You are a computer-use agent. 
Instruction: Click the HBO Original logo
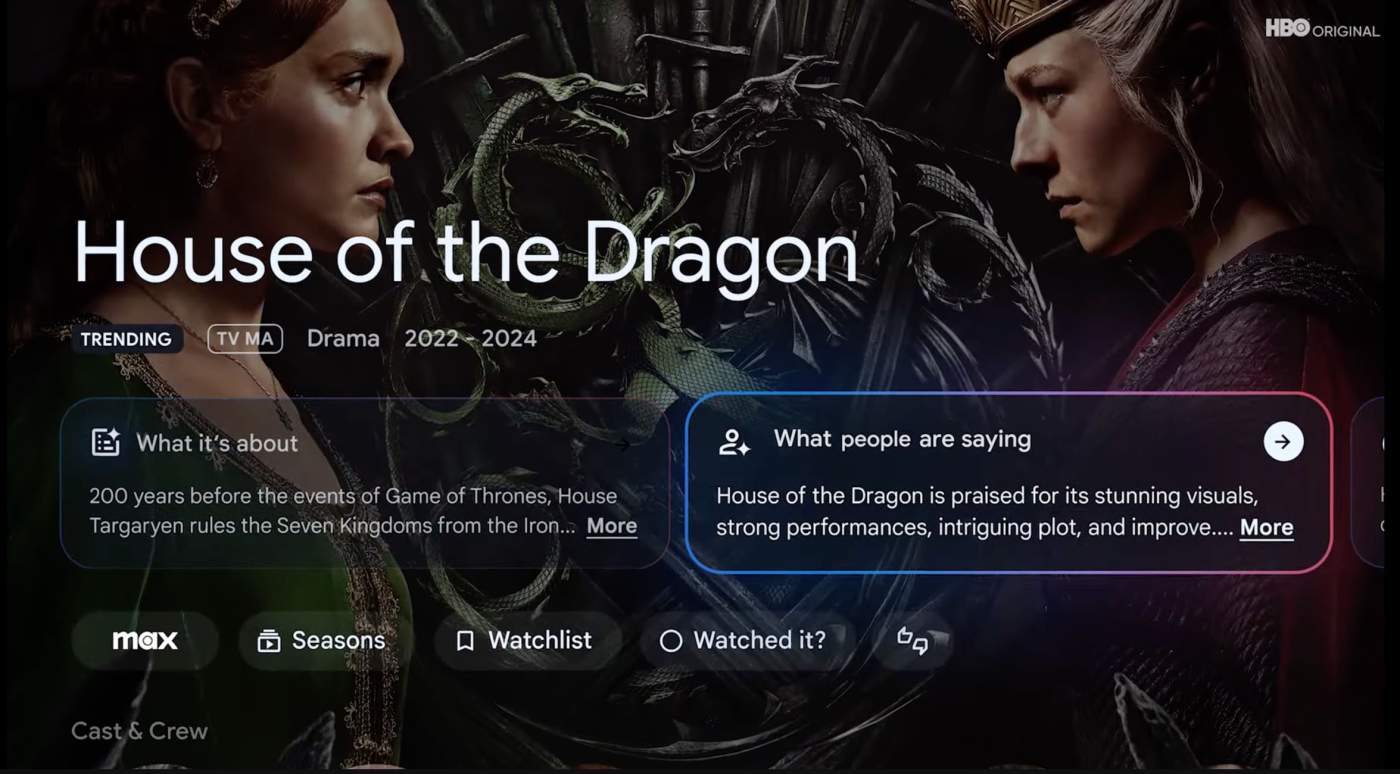[x=1322, y=29]
